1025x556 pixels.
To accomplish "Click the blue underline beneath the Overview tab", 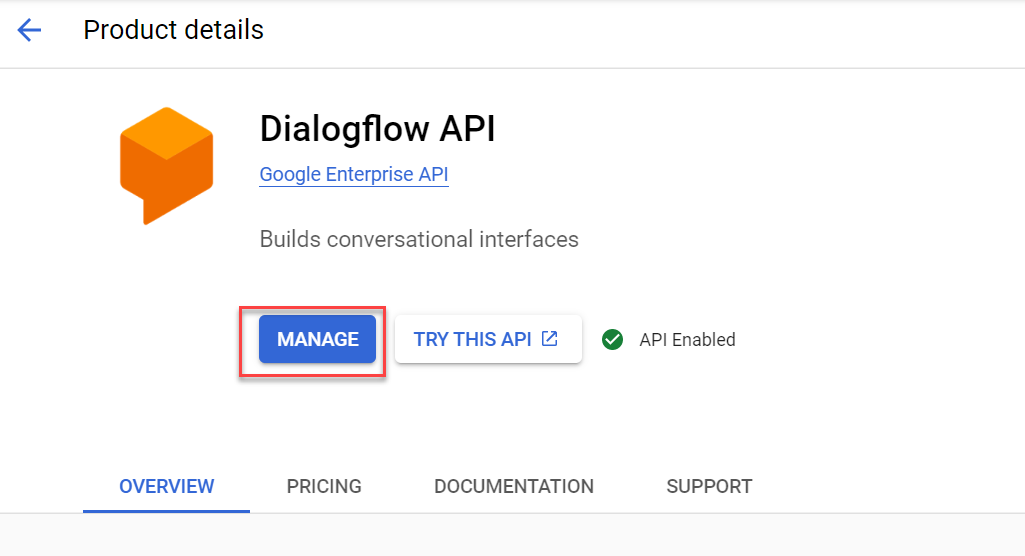I will pos(166,510).
